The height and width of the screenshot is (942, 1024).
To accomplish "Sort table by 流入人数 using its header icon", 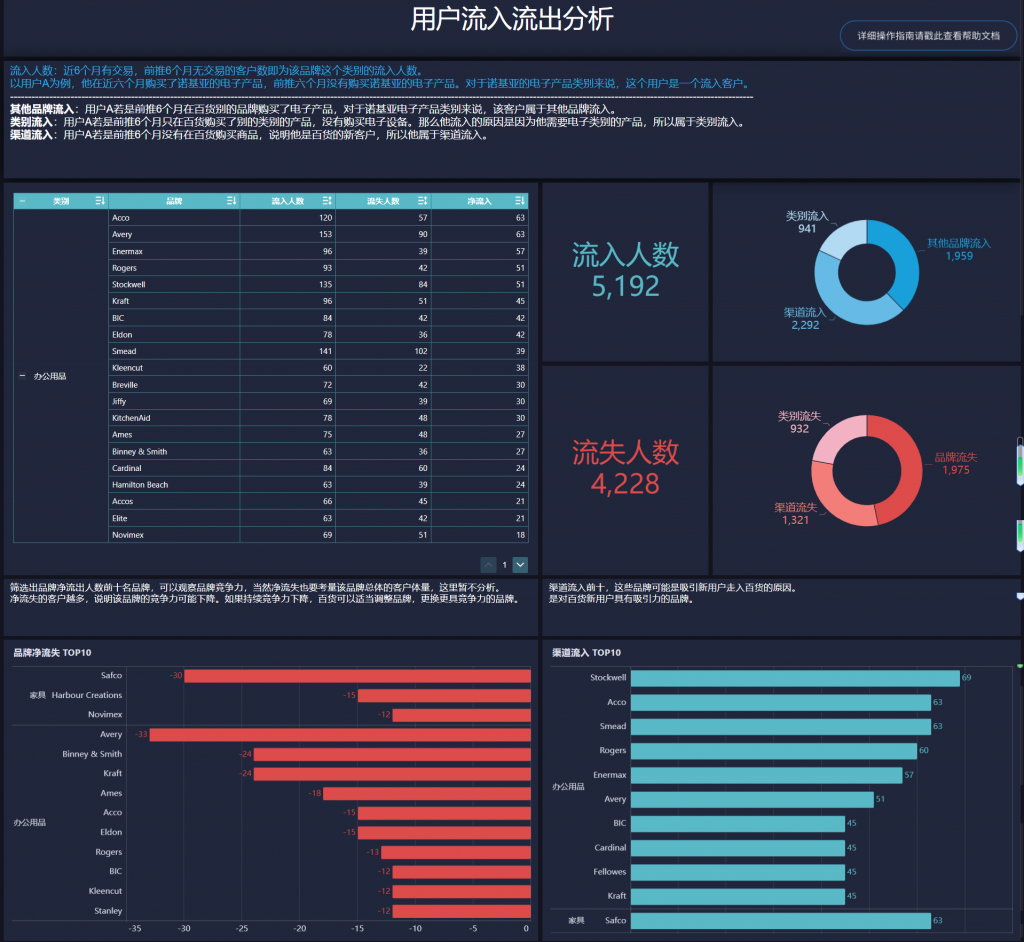I will 327,201.
